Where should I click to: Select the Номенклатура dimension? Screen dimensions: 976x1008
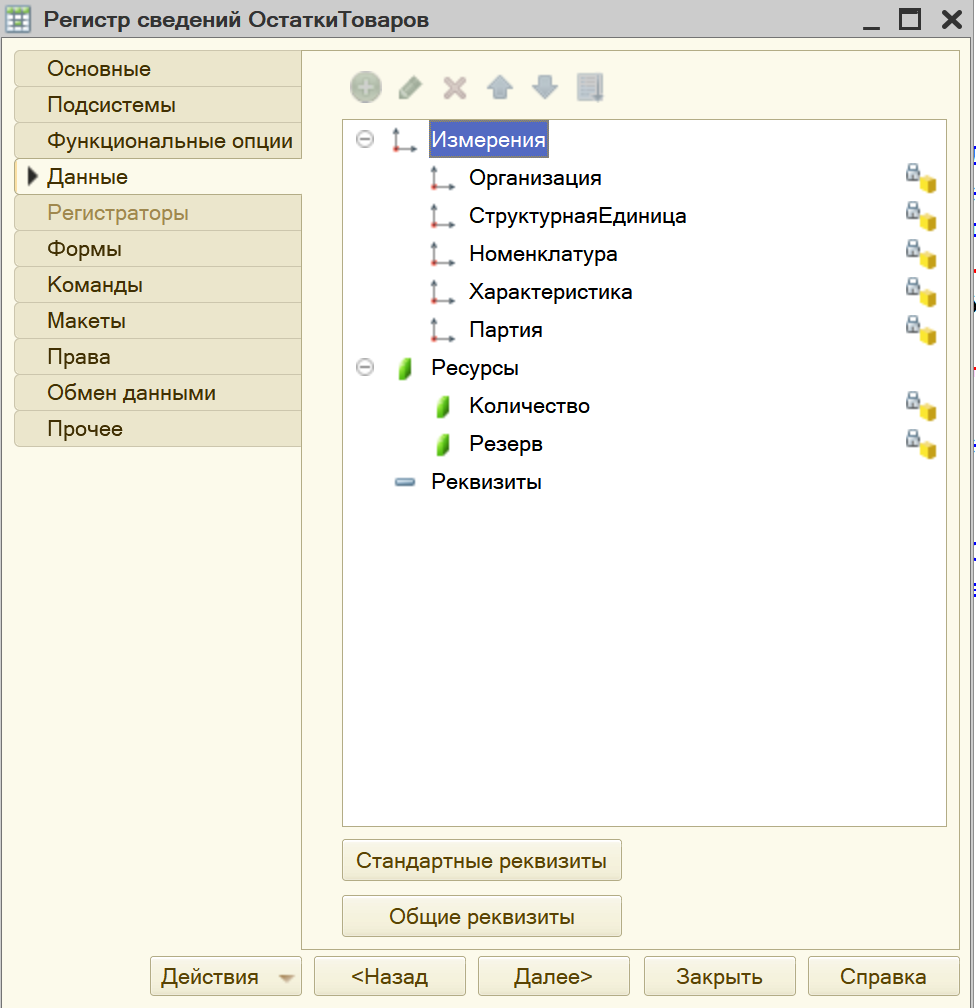[x=543, y=253]
